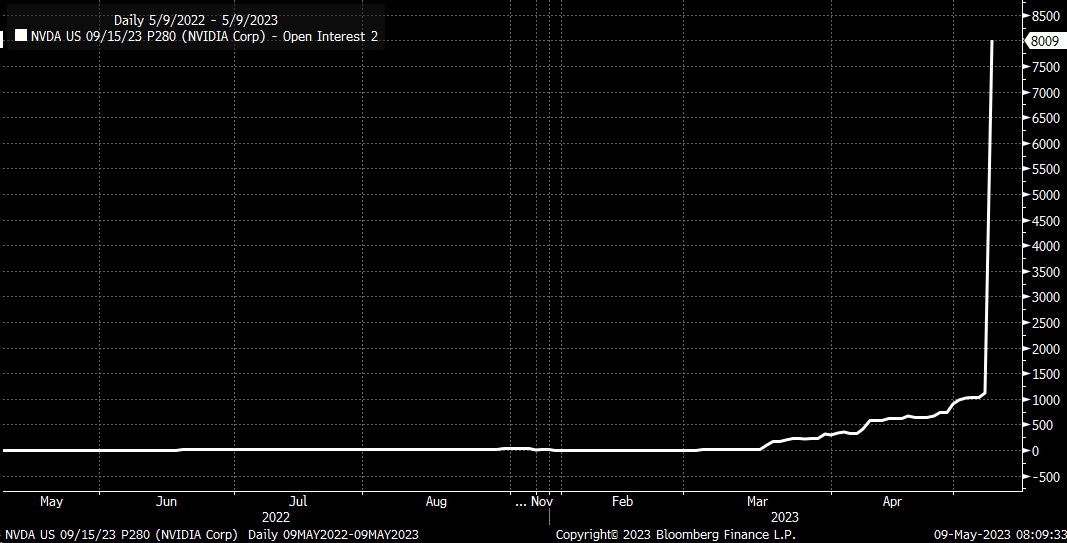Image resolution: width=1067 pixels, height=543 pixels.
Task: Click footer text 'NVDA US 09/15/23 P280 (NVIDIA Corp)'
Action: coord(121,535)
